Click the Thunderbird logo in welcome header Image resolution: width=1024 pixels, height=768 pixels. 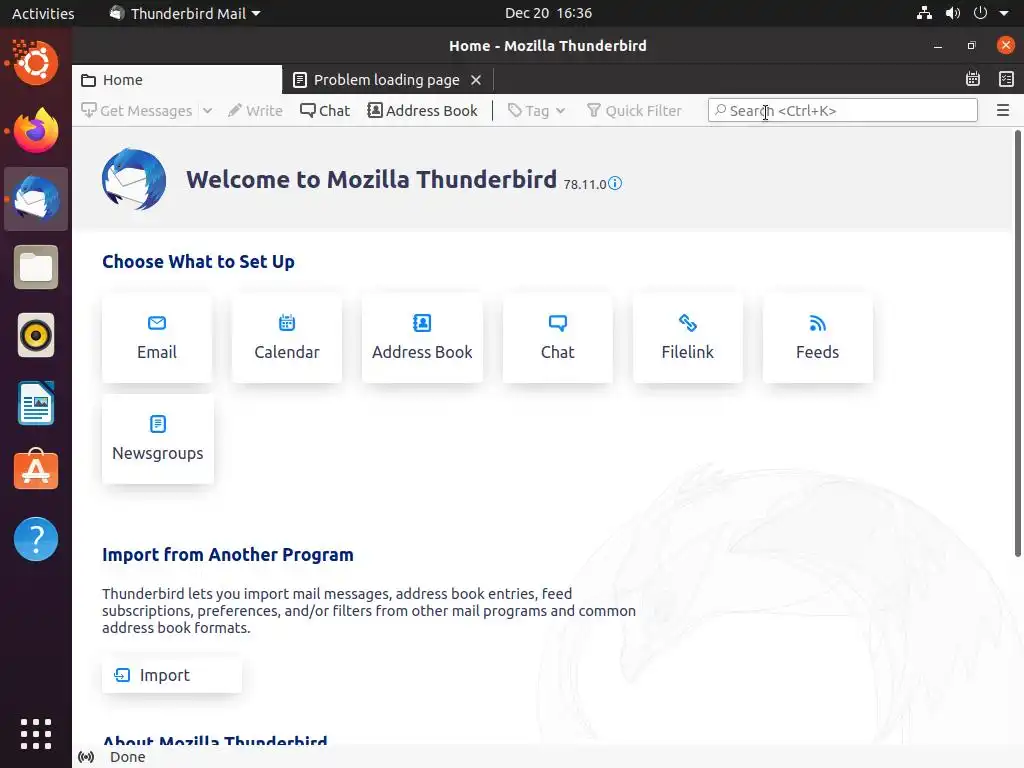click(134, 180)
